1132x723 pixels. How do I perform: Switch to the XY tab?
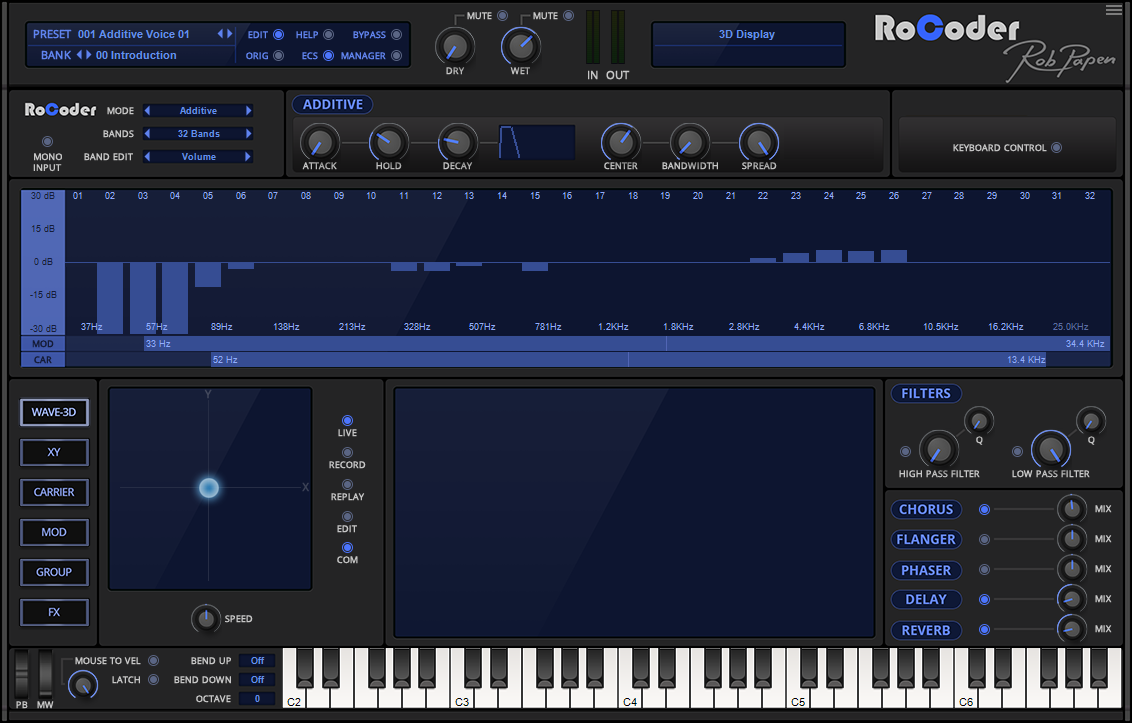[54, 452]
